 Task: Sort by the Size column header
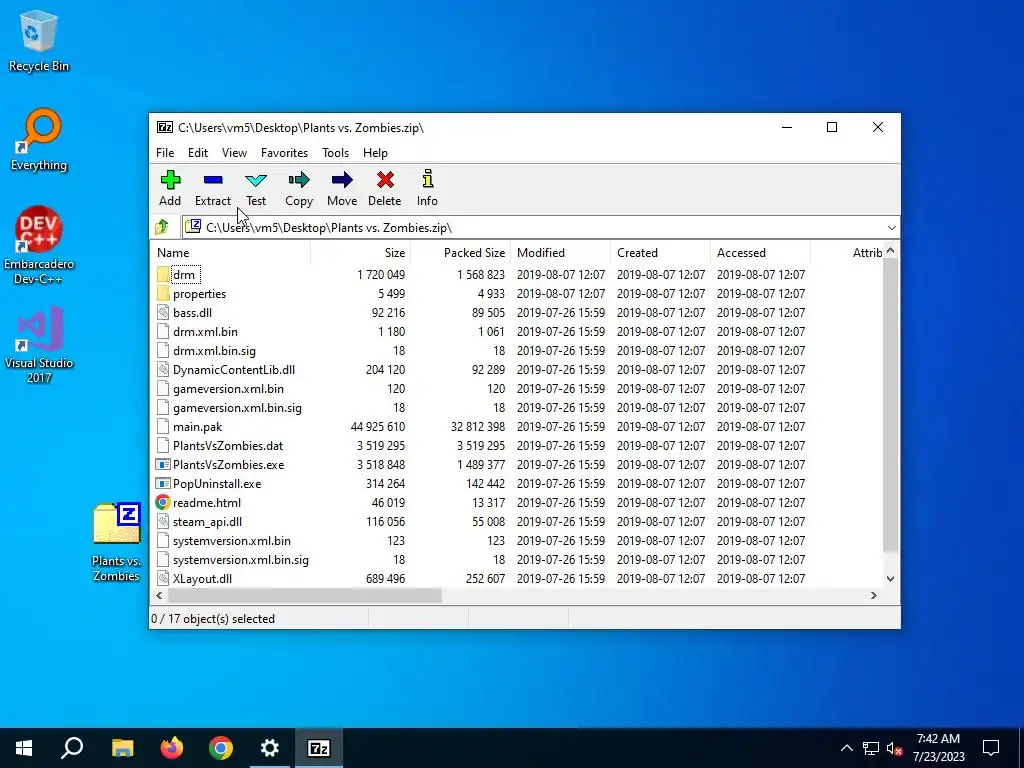tap(360, 253)
